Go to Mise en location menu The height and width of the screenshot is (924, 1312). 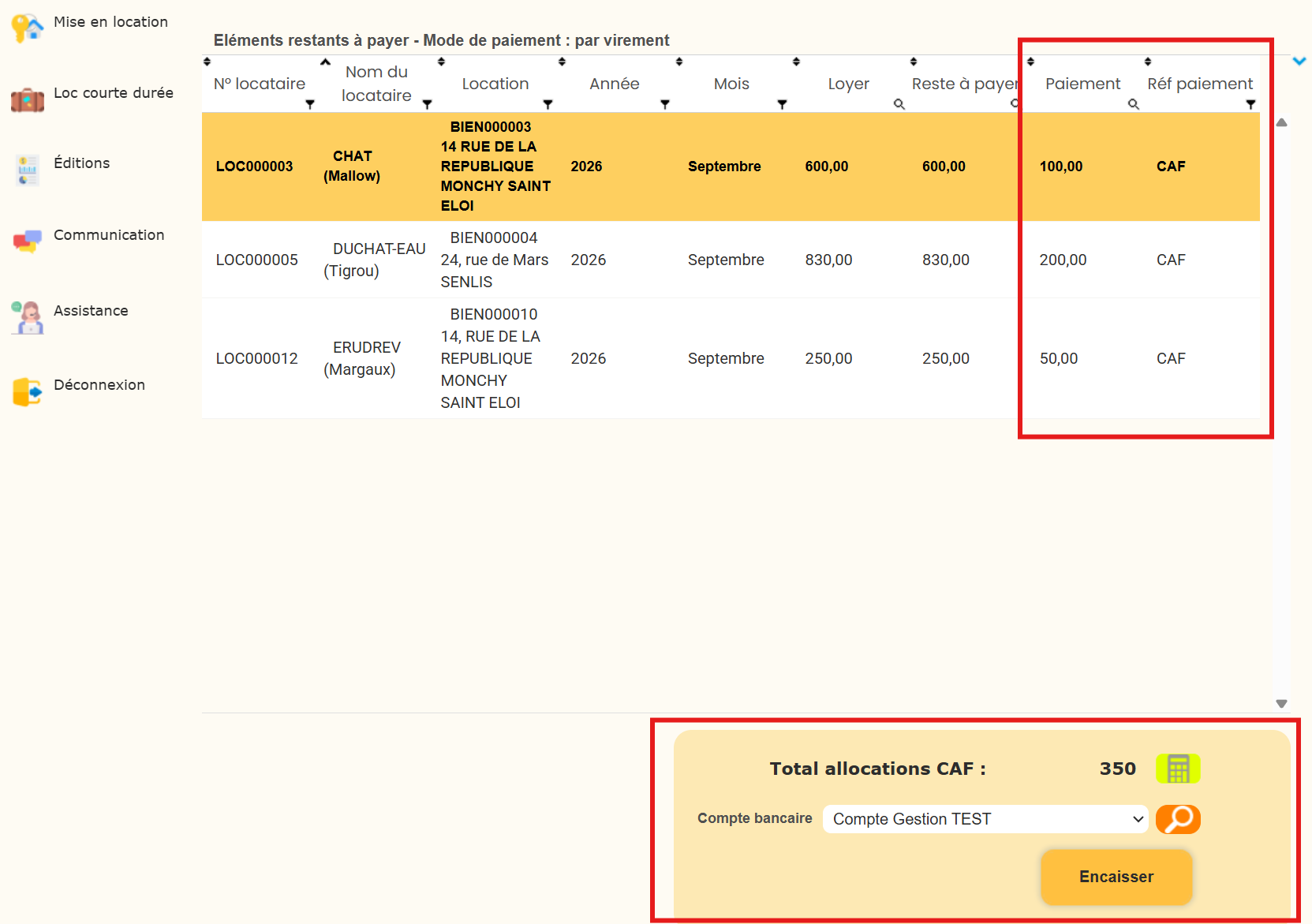[110, 22]
